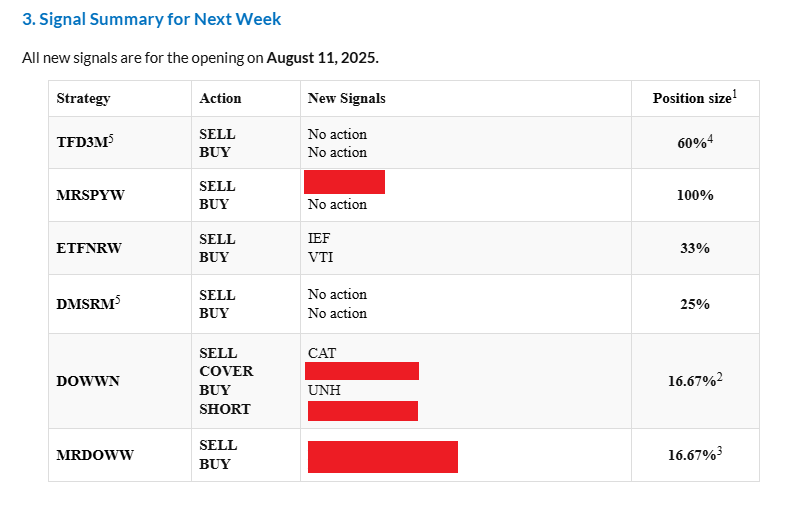Image resolution: width=810 pixels, height=511 pixels.
Task: Click the Position size column header
Action: (691, 98)
